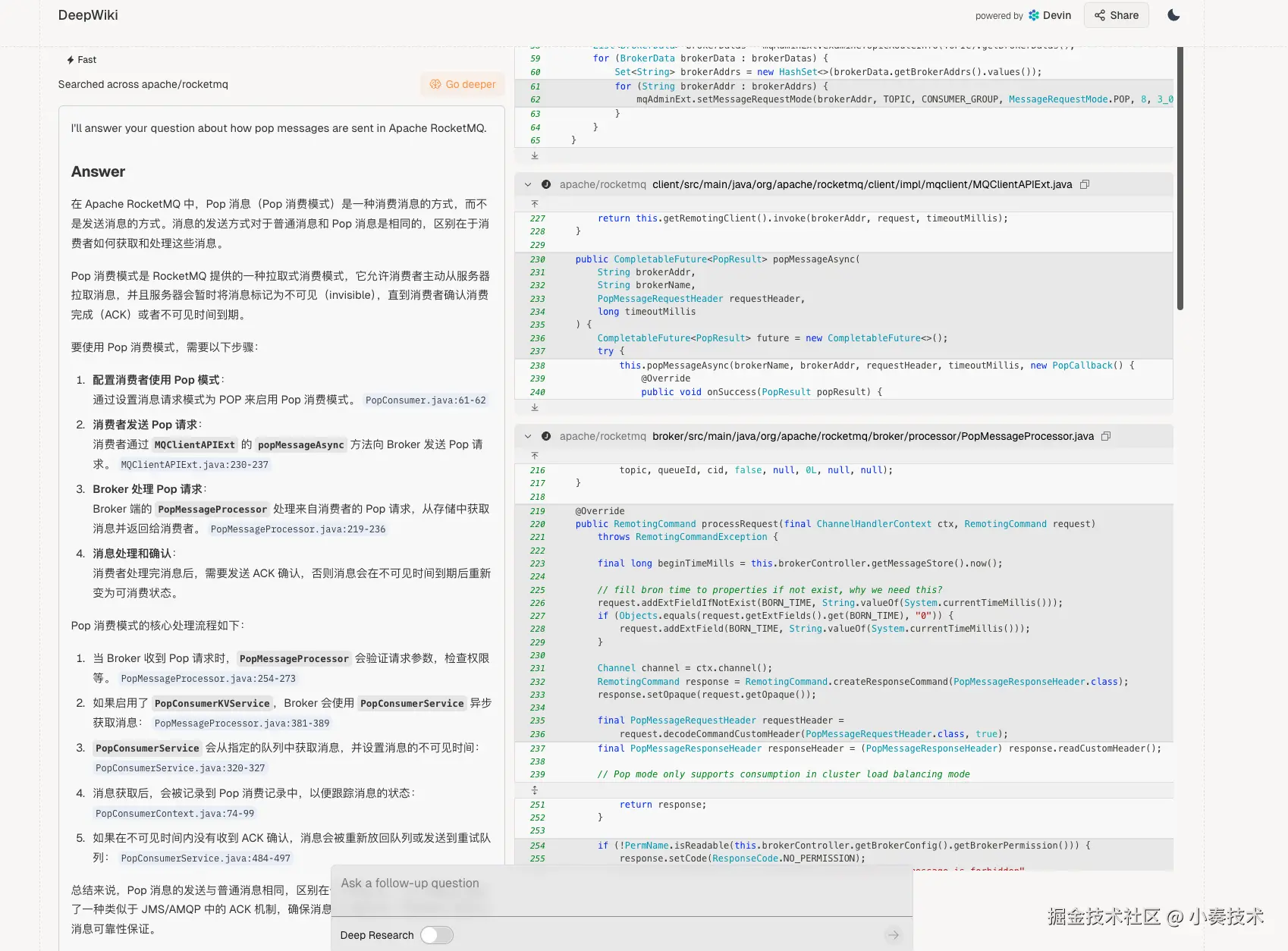Collapse the PopMessageProcessor.java code block

[x=528, y=436]
